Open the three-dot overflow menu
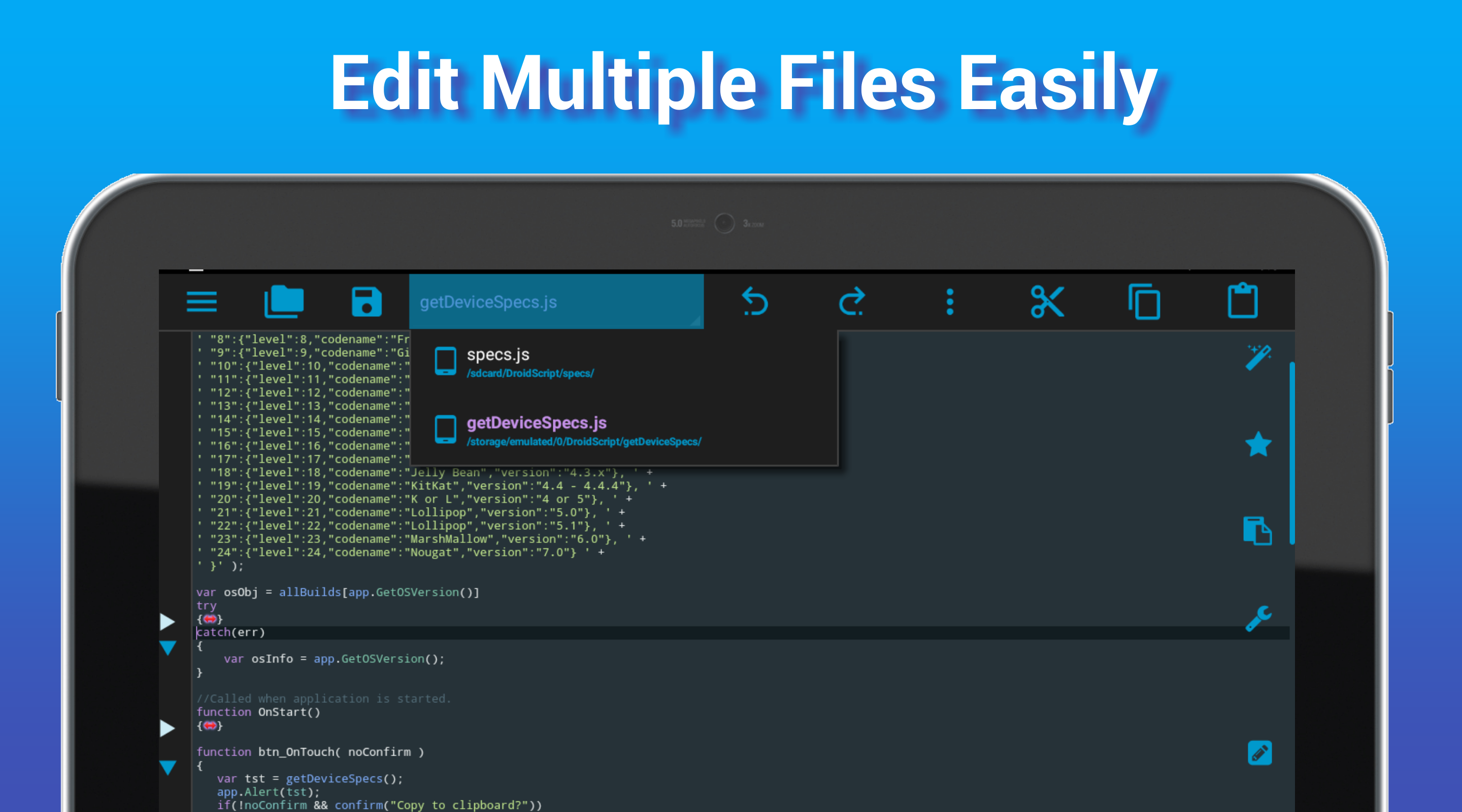This screenshot has width=1462, height=812. 949,301
